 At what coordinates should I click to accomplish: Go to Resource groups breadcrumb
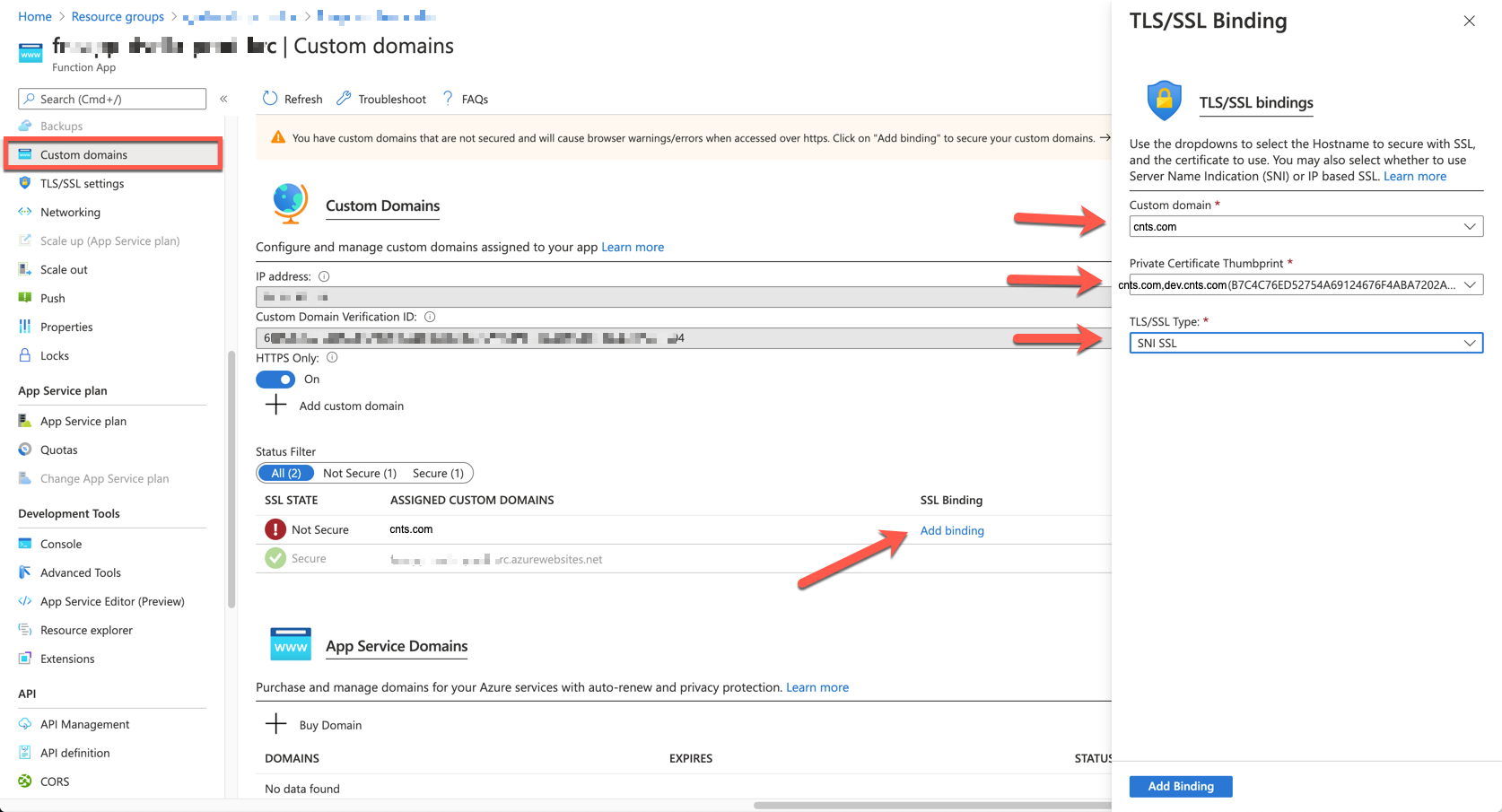[118, 16]
